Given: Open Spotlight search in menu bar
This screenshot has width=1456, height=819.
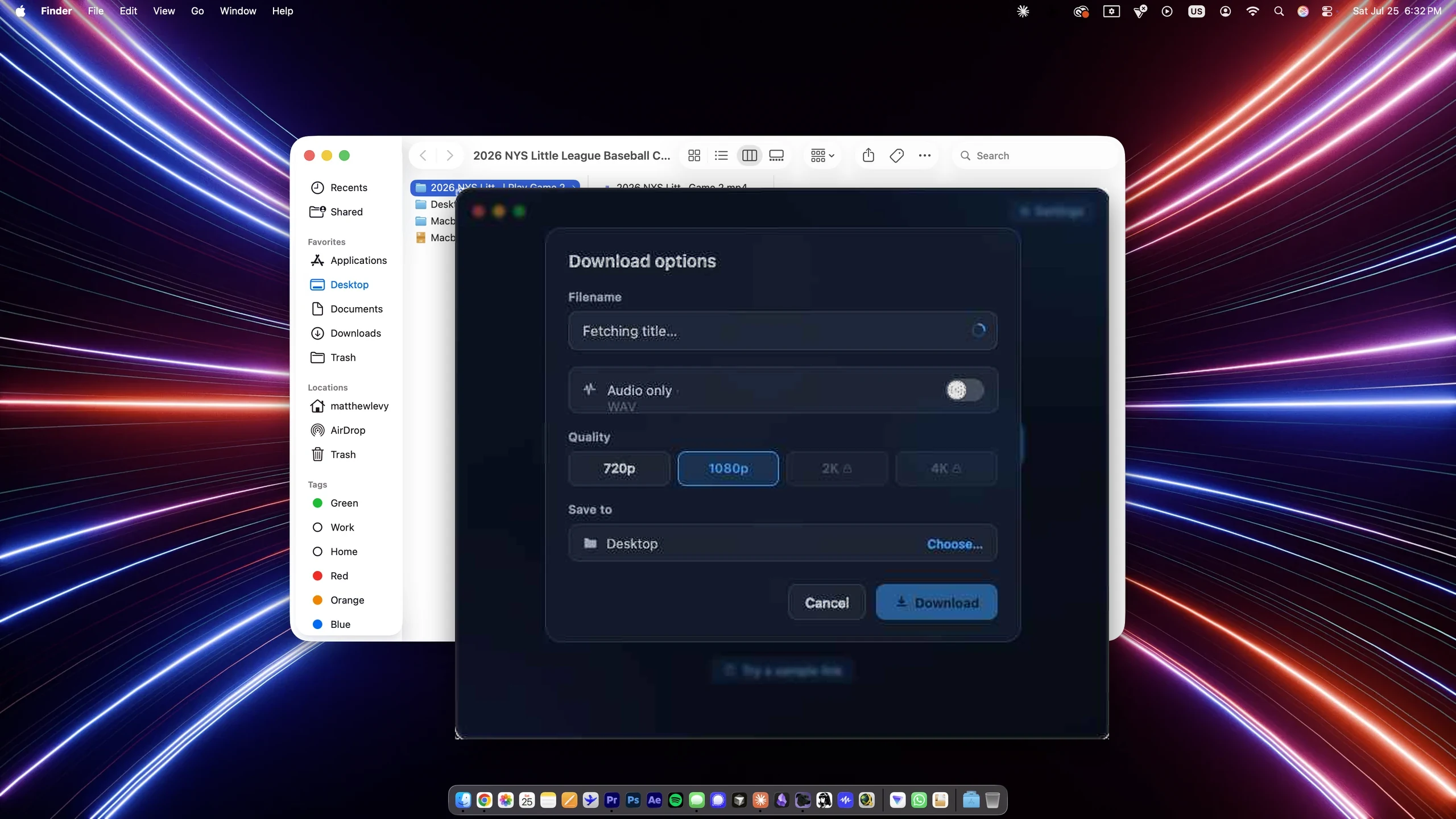Looking at the screenshot, I should (x=1279, y=11).
